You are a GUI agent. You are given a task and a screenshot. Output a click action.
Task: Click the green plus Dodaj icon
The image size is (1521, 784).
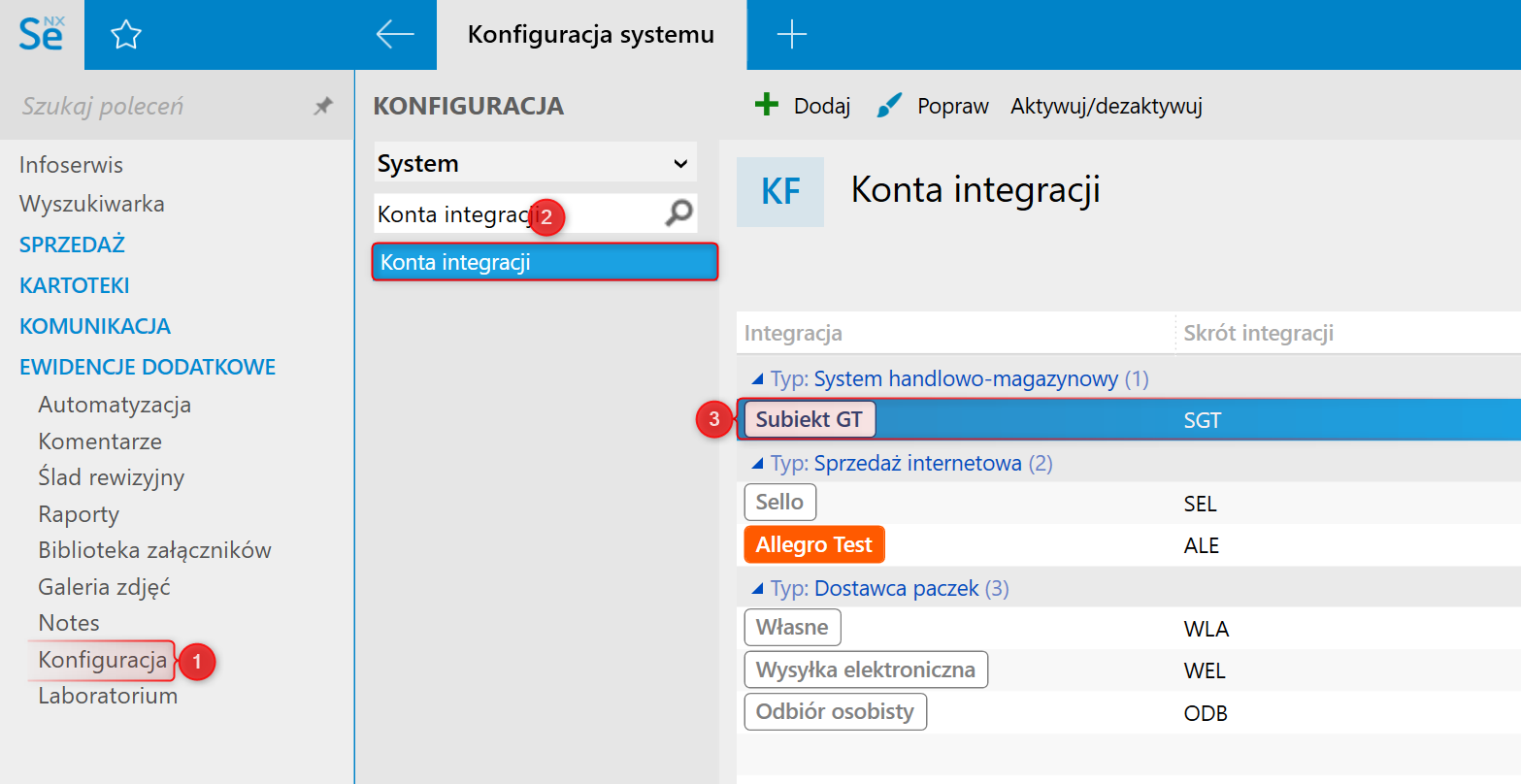point(767,105)
